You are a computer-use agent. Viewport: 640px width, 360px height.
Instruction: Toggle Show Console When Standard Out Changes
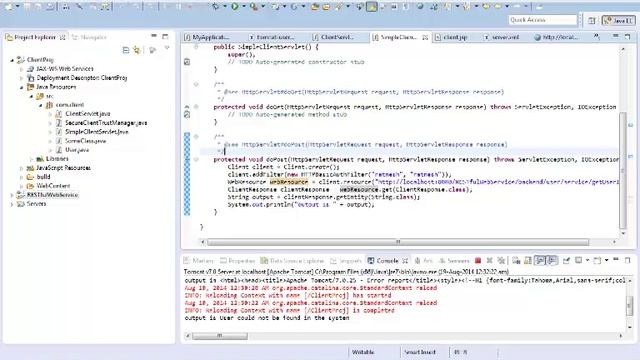click(x=540, y=260)
